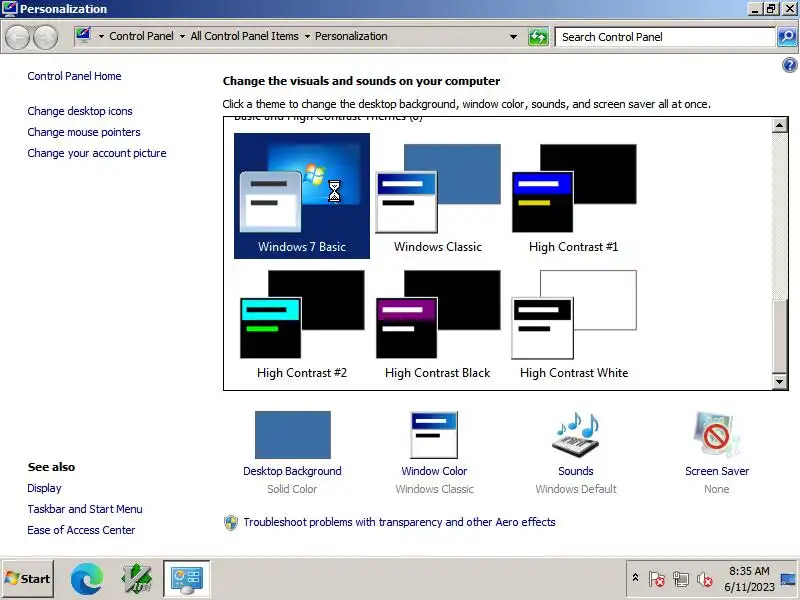Click the theme list scroll down arrow
This screenshot has width=800, height=600.
780,381
